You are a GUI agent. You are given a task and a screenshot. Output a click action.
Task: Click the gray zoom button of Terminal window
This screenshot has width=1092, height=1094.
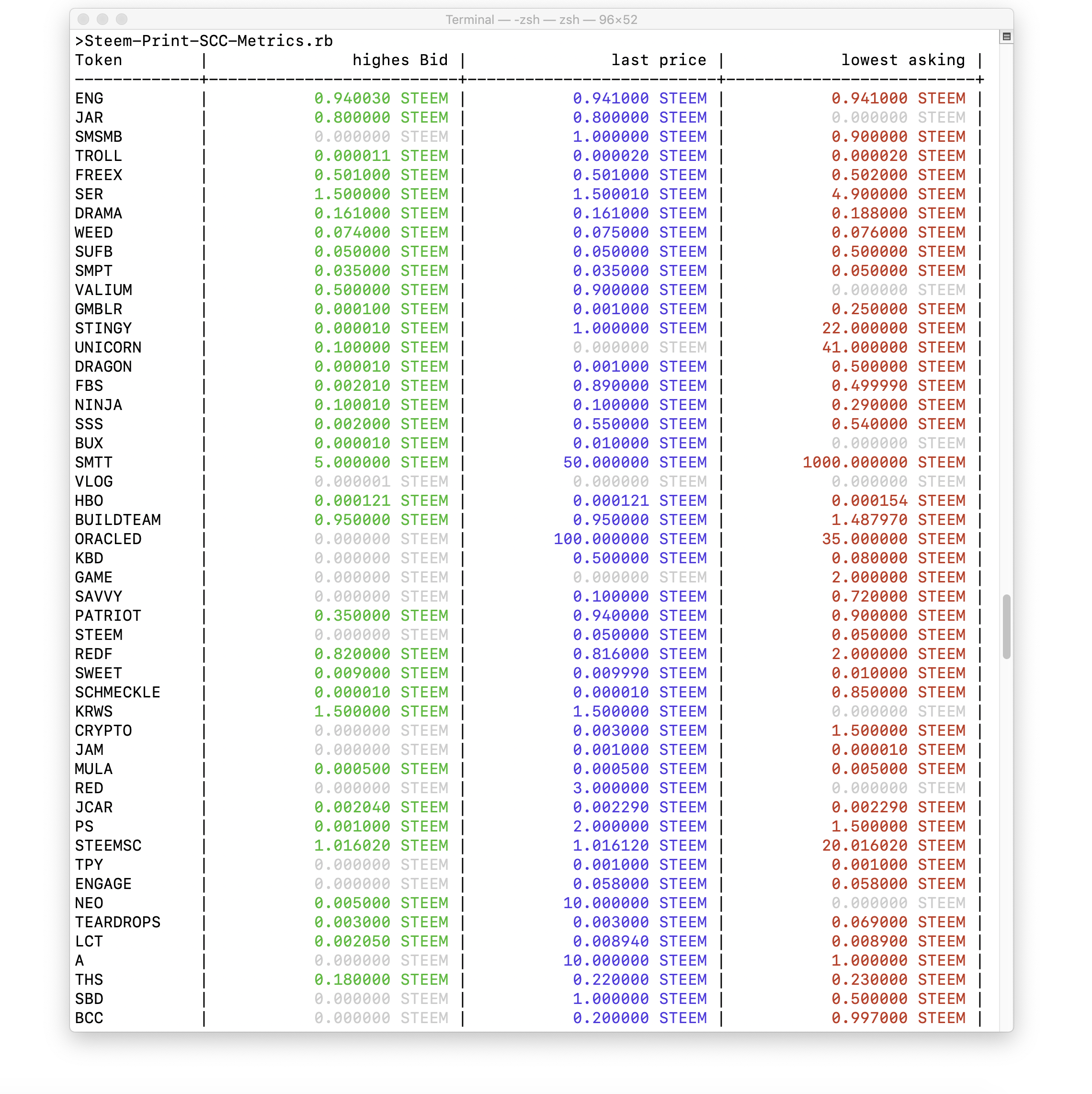tap(122, 19)
